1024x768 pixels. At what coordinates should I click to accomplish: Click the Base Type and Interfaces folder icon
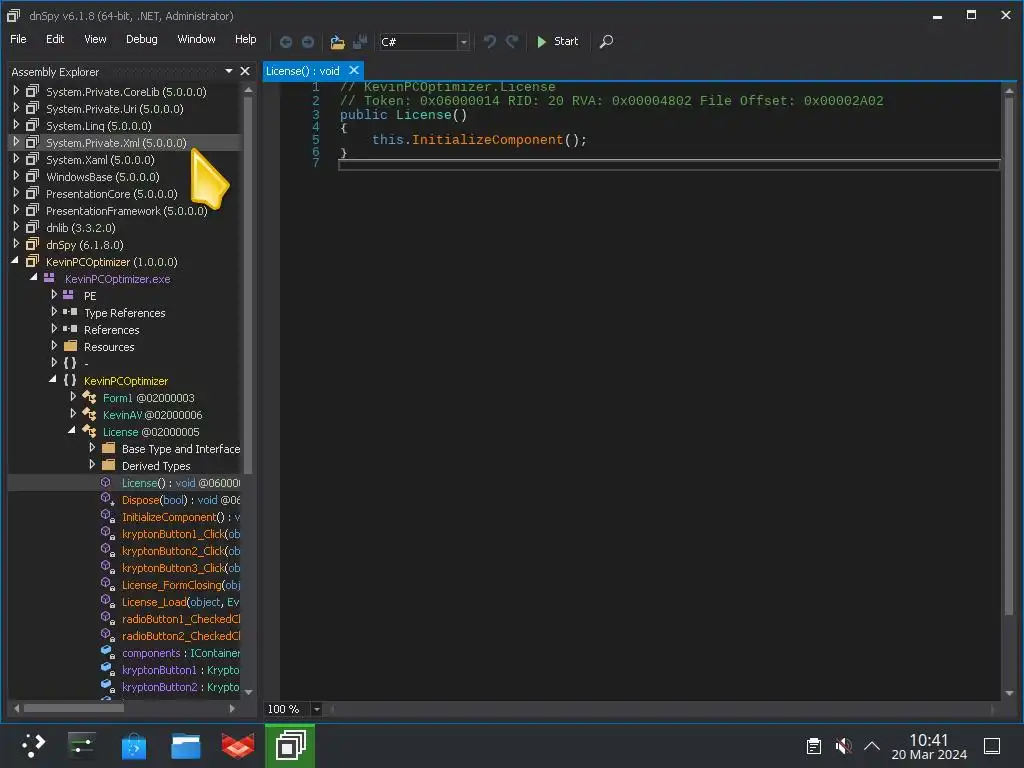tap(108, 448)
